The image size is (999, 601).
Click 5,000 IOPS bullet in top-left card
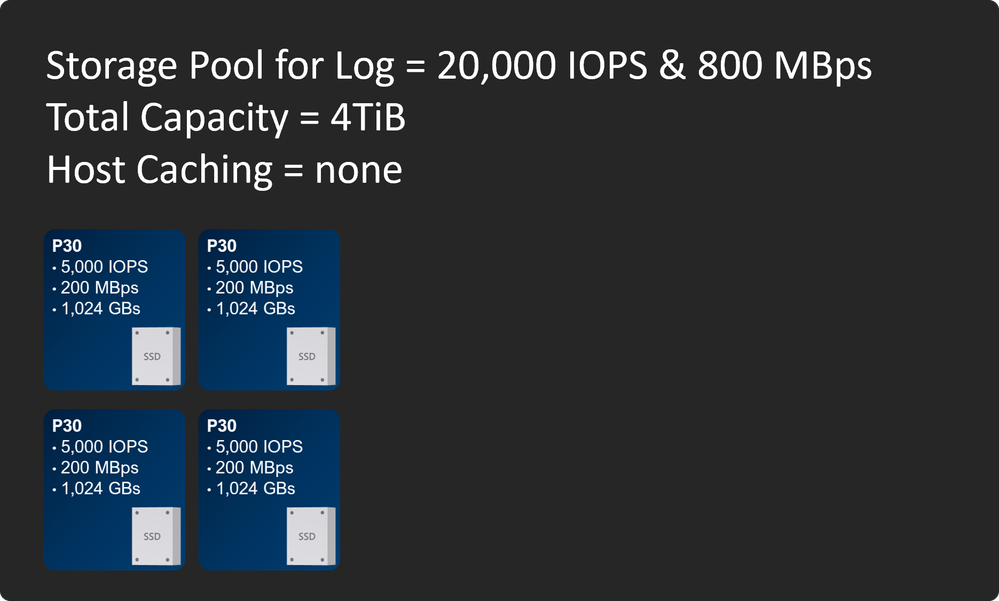click(x=103, y=267)
